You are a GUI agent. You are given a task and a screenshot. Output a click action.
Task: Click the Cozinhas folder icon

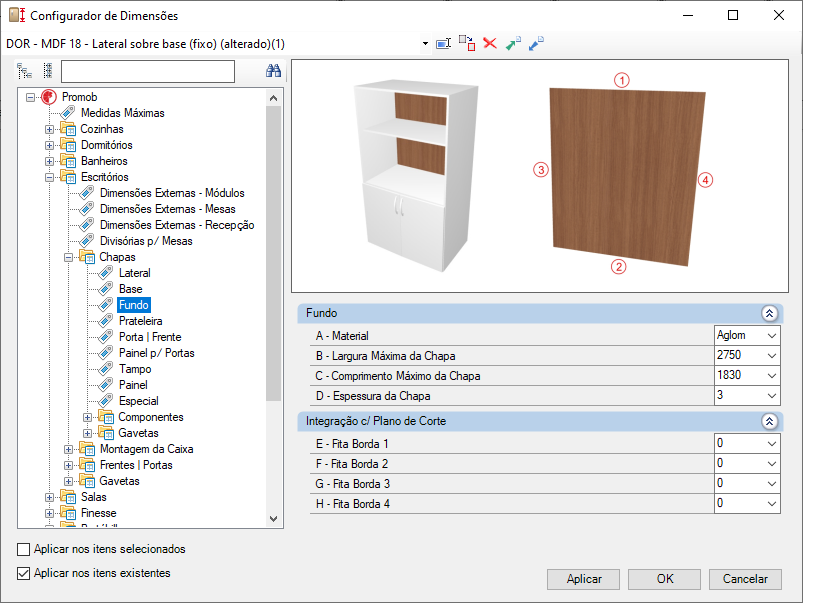point(68,129)
